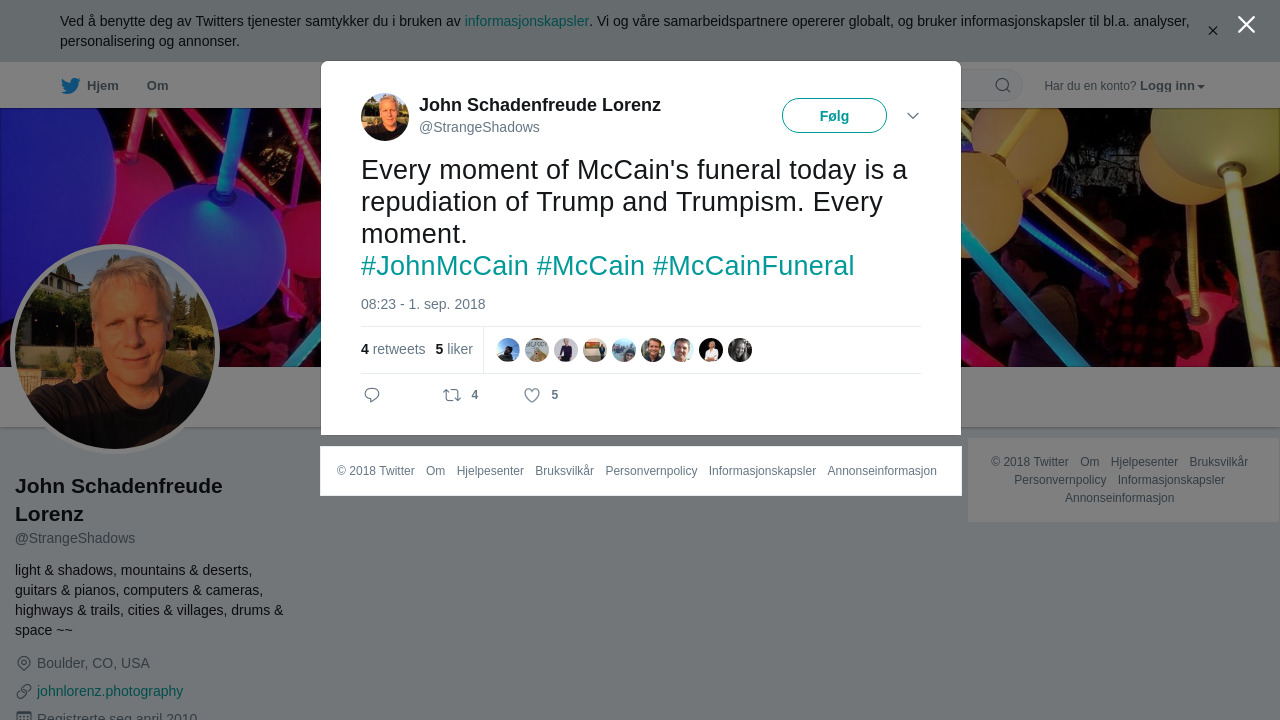Viewport: 1280px width, 720px height.
Task: Click the retweet icon under tweet
Action: pos(452,395)
